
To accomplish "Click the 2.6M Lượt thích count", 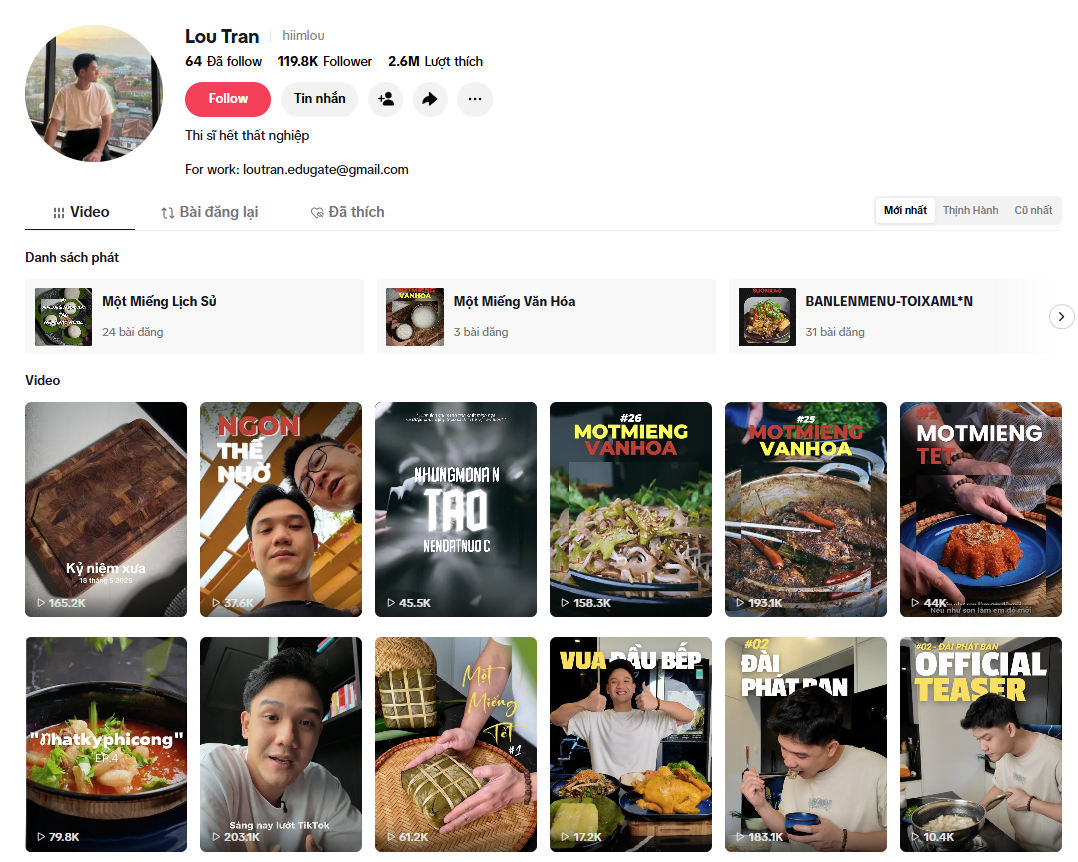I will click(435, 62).
